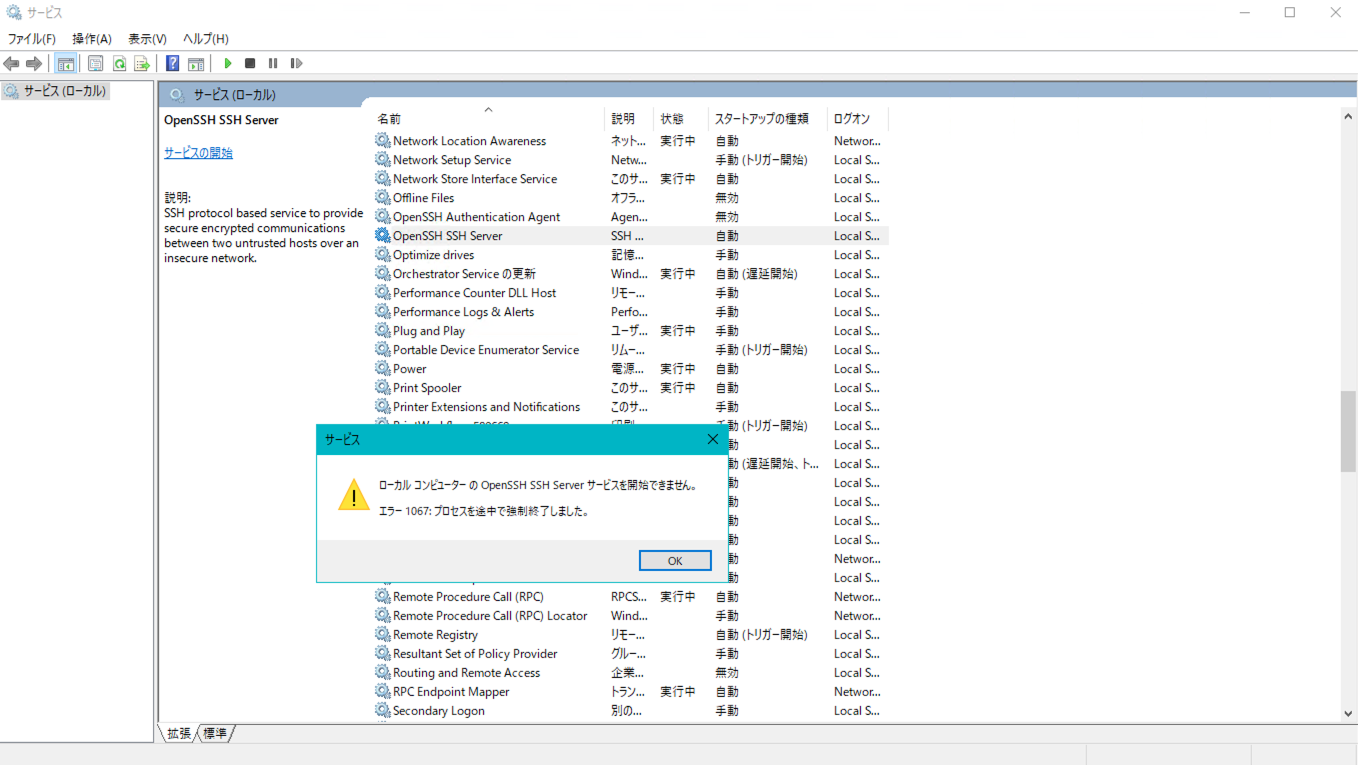Open the ファイル(F) menu
The height and width of the screenshot is (765, 1358).
click(32, 39)
